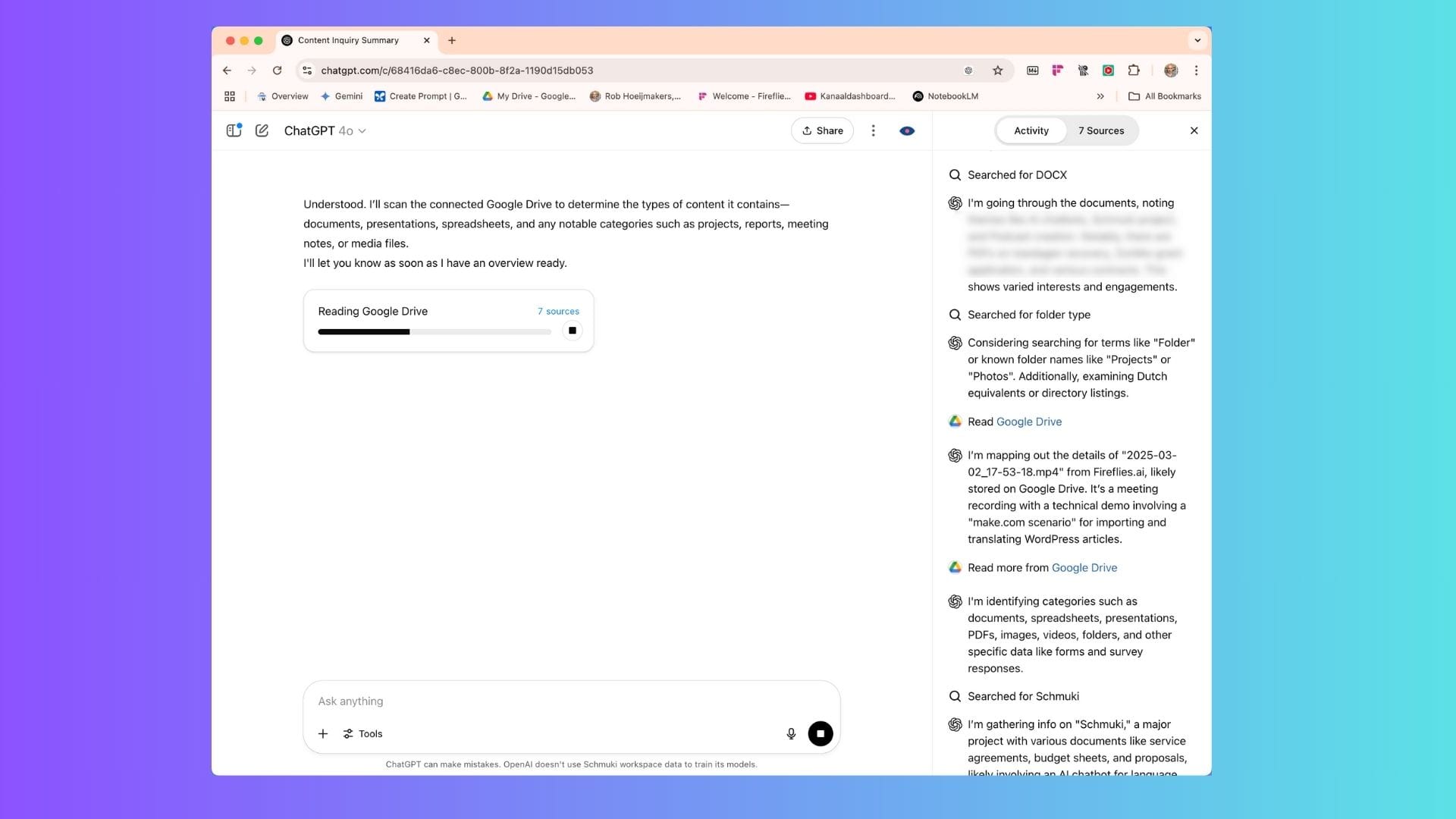Expand hidden bookmarks with double chevron
Image resolution: width=1456 pixels, height=819 pixels.
point(1100,96)
